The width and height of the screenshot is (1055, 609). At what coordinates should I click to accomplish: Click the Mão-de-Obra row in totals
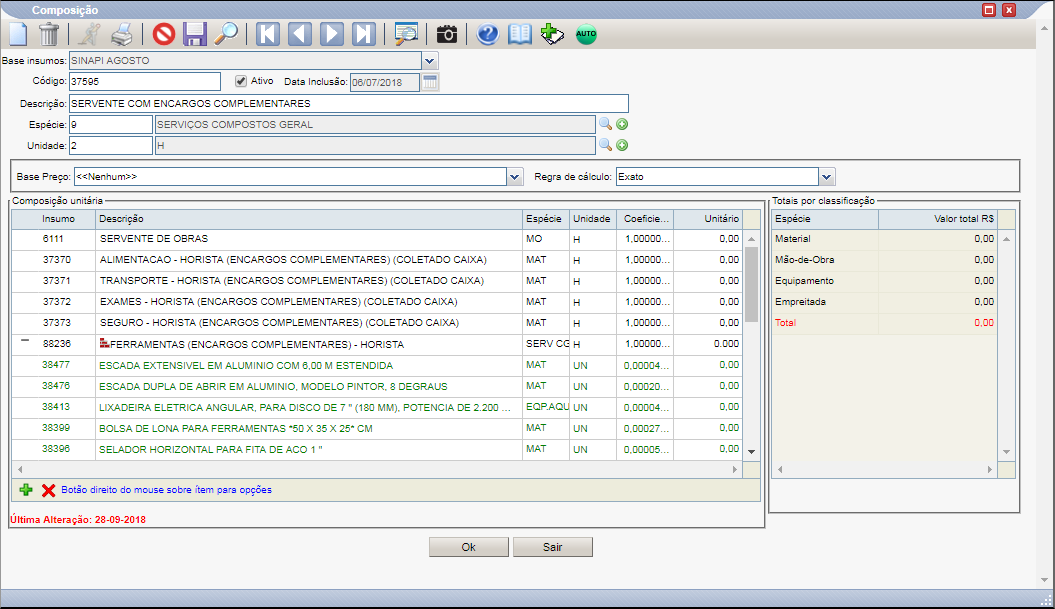885,260
